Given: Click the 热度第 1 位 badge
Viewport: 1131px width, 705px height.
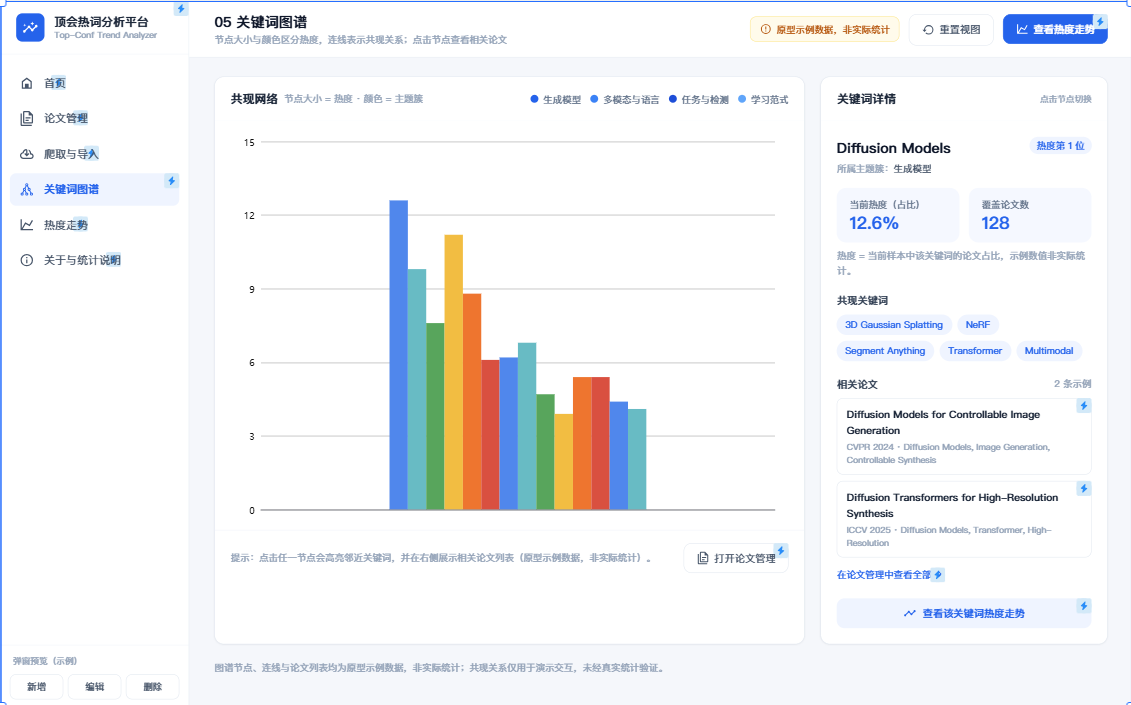Looking at the screenshot, I should click(x=1060, y=146).
